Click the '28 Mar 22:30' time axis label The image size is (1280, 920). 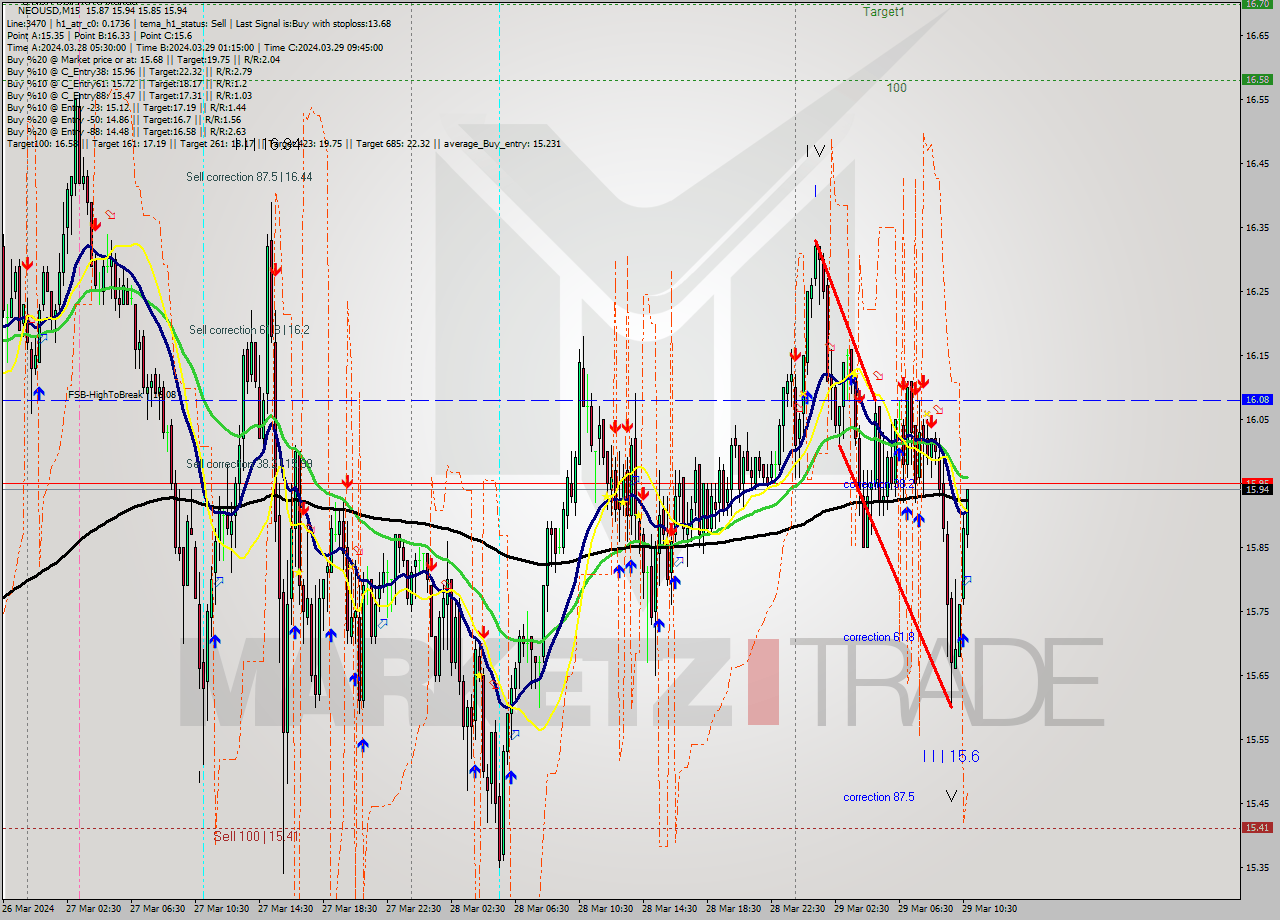point(797,909)
